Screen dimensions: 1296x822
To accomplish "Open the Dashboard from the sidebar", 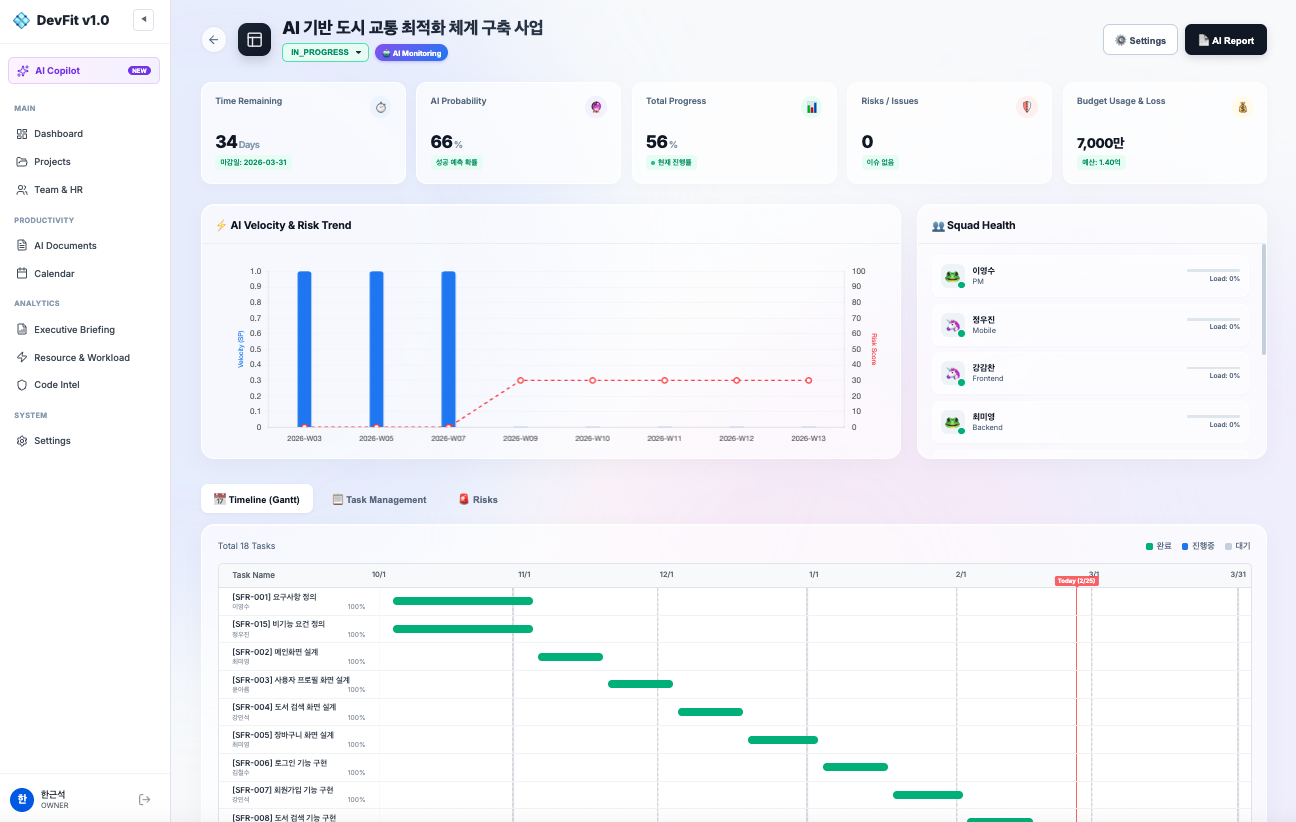I will 60,133.
